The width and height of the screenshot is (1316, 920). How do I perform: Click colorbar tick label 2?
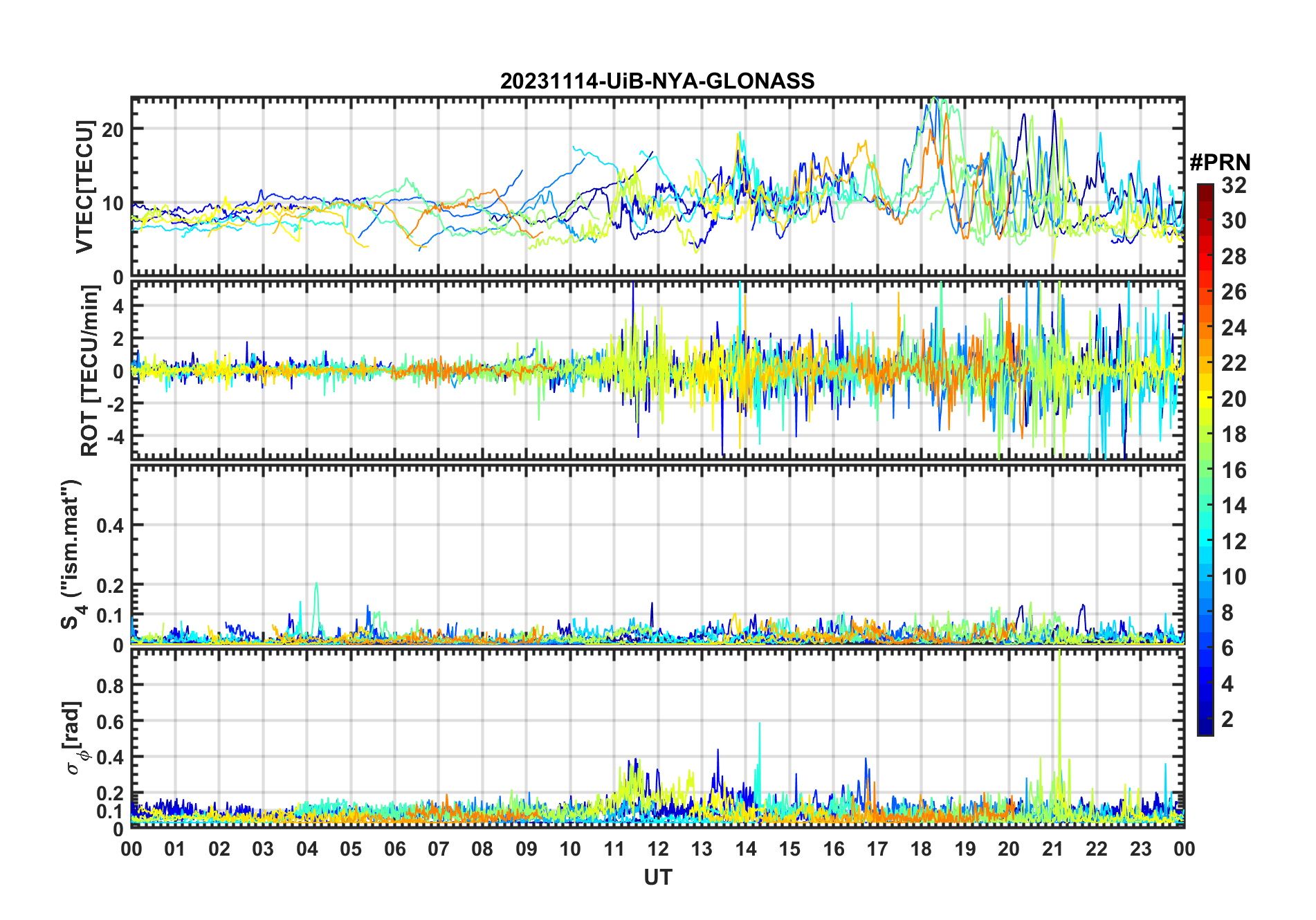pos(1227,719)
